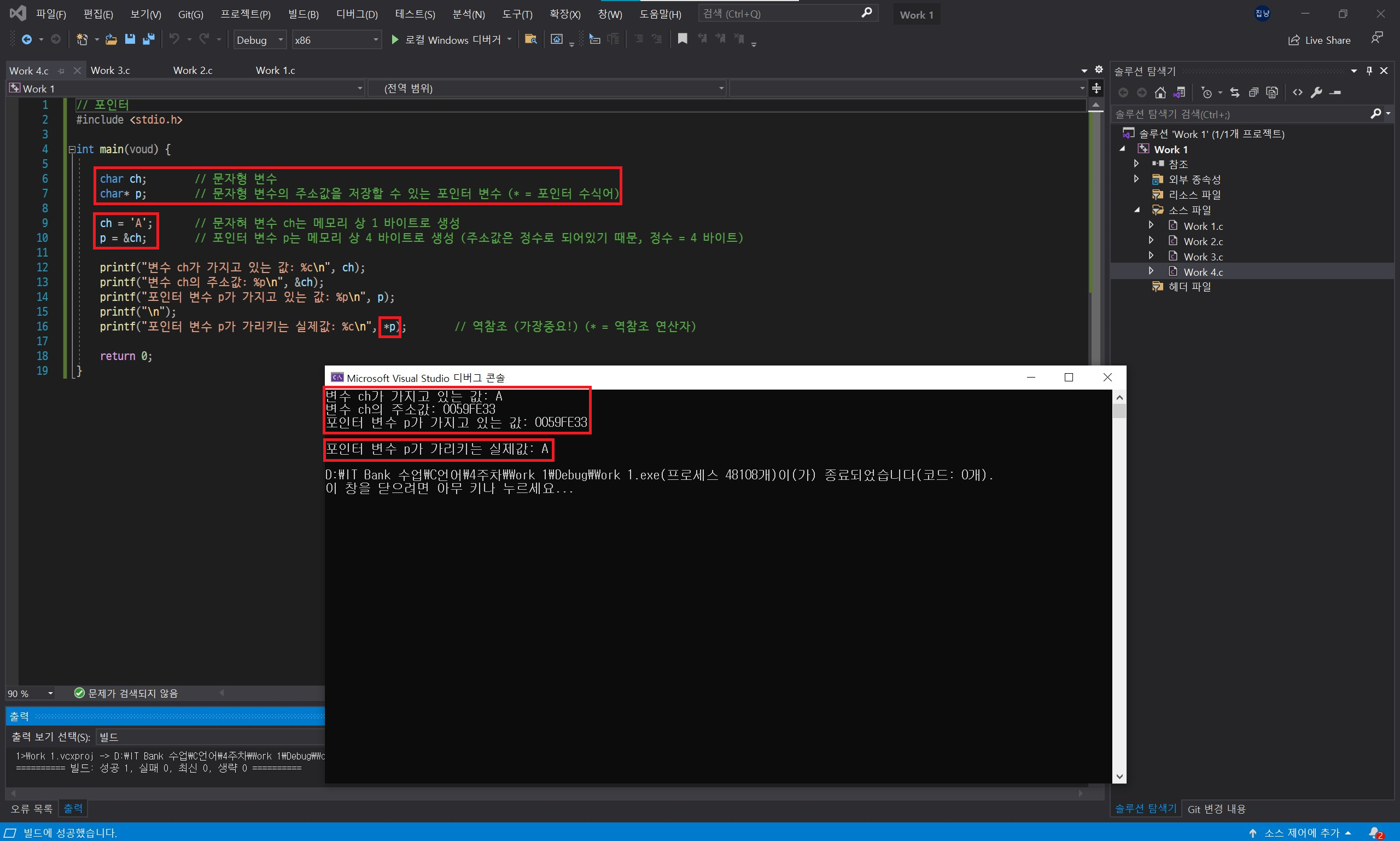The height and width of the screenshot is (841, 1400).
Task: Click the Live Share button
Action: [1319, 40]
